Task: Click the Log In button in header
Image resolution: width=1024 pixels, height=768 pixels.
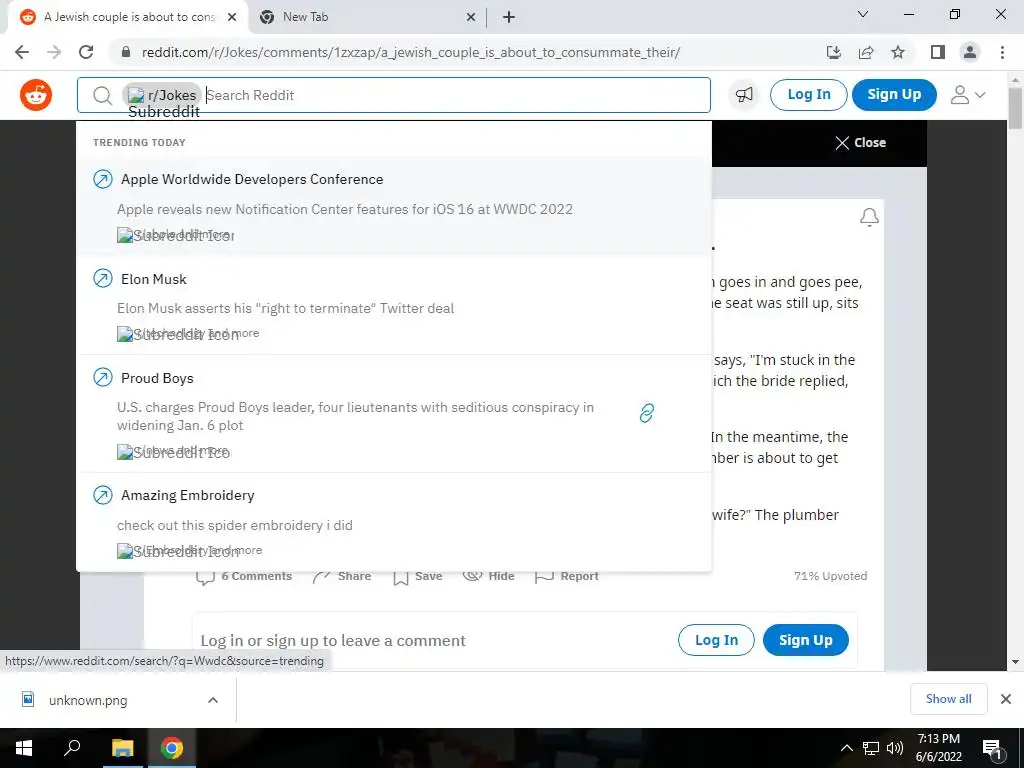Action: 808,95
